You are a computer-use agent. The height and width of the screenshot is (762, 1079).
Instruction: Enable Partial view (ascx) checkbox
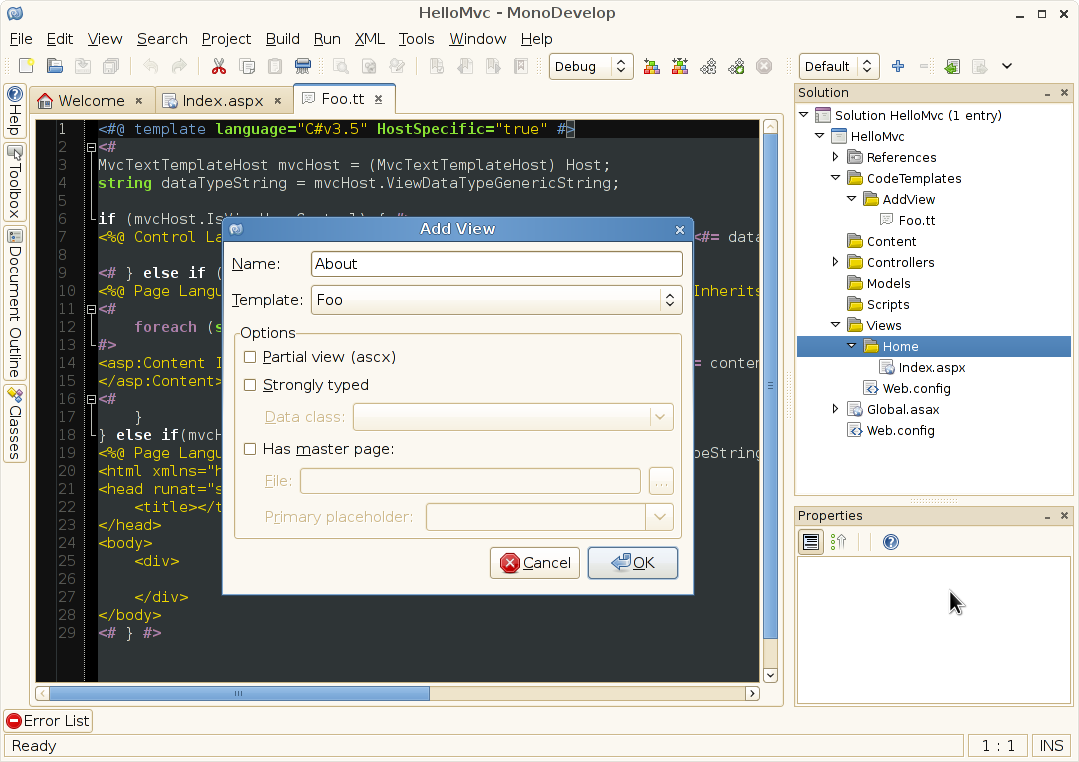tap(250, 357)
